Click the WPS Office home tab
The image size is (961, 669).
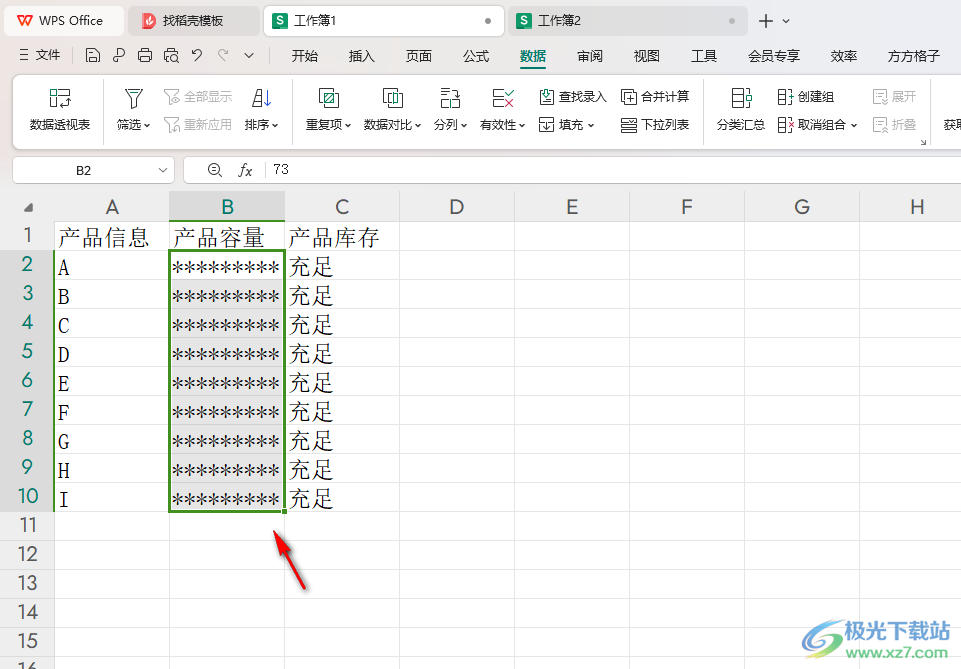[63, 21]
